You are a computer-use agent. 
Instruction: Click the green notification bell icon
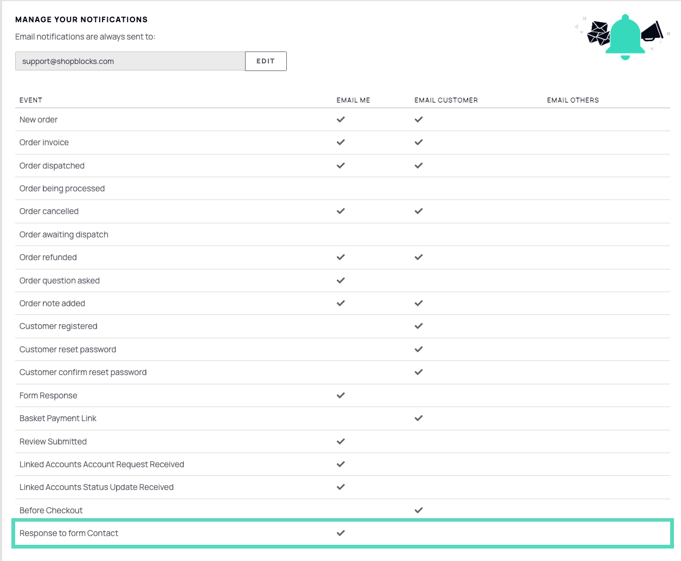pos(625,37)
